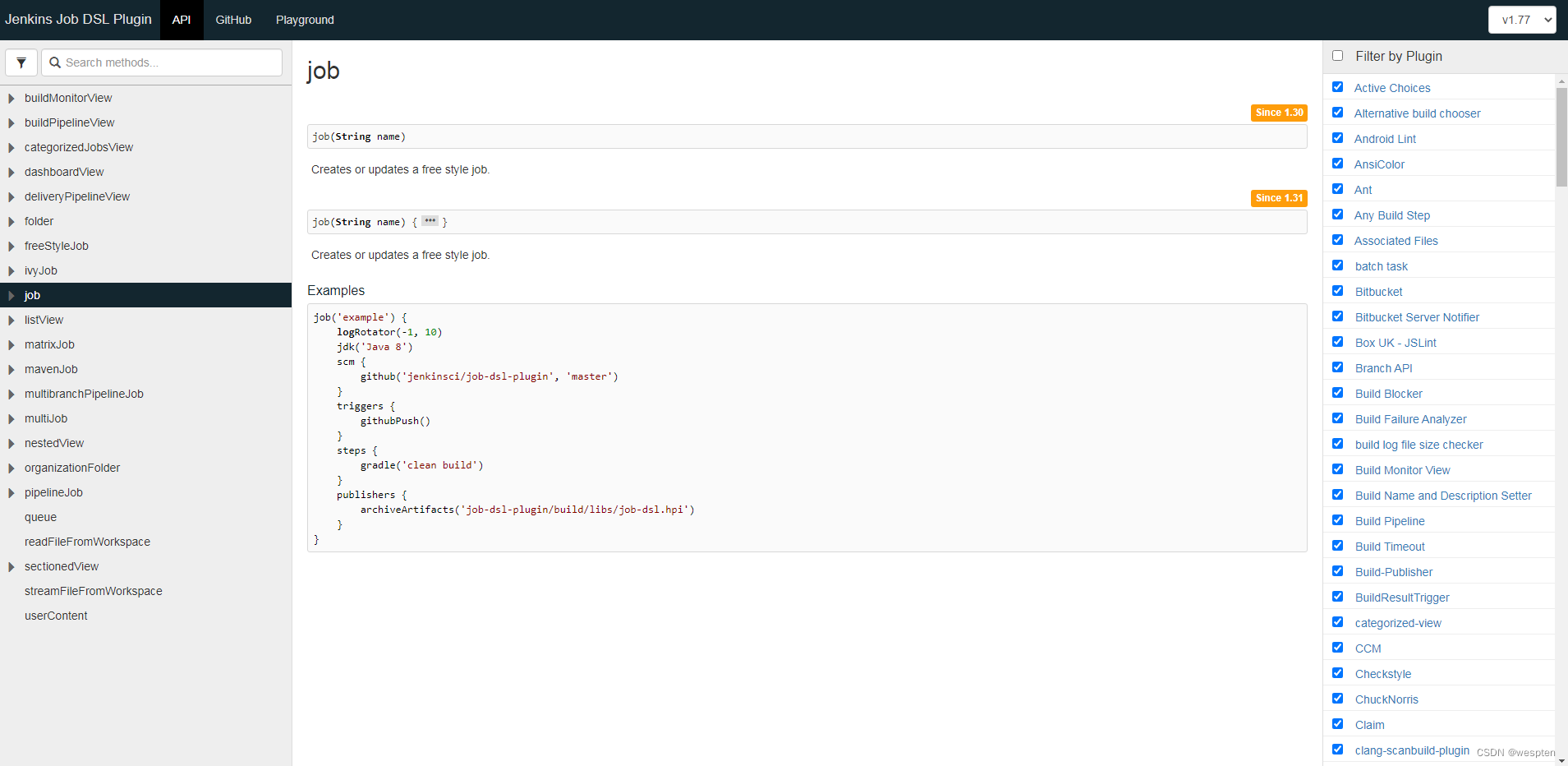Expand the freeStyleJob tree arrow
This screenshot has width=1568, height=766.
[11, 247]
